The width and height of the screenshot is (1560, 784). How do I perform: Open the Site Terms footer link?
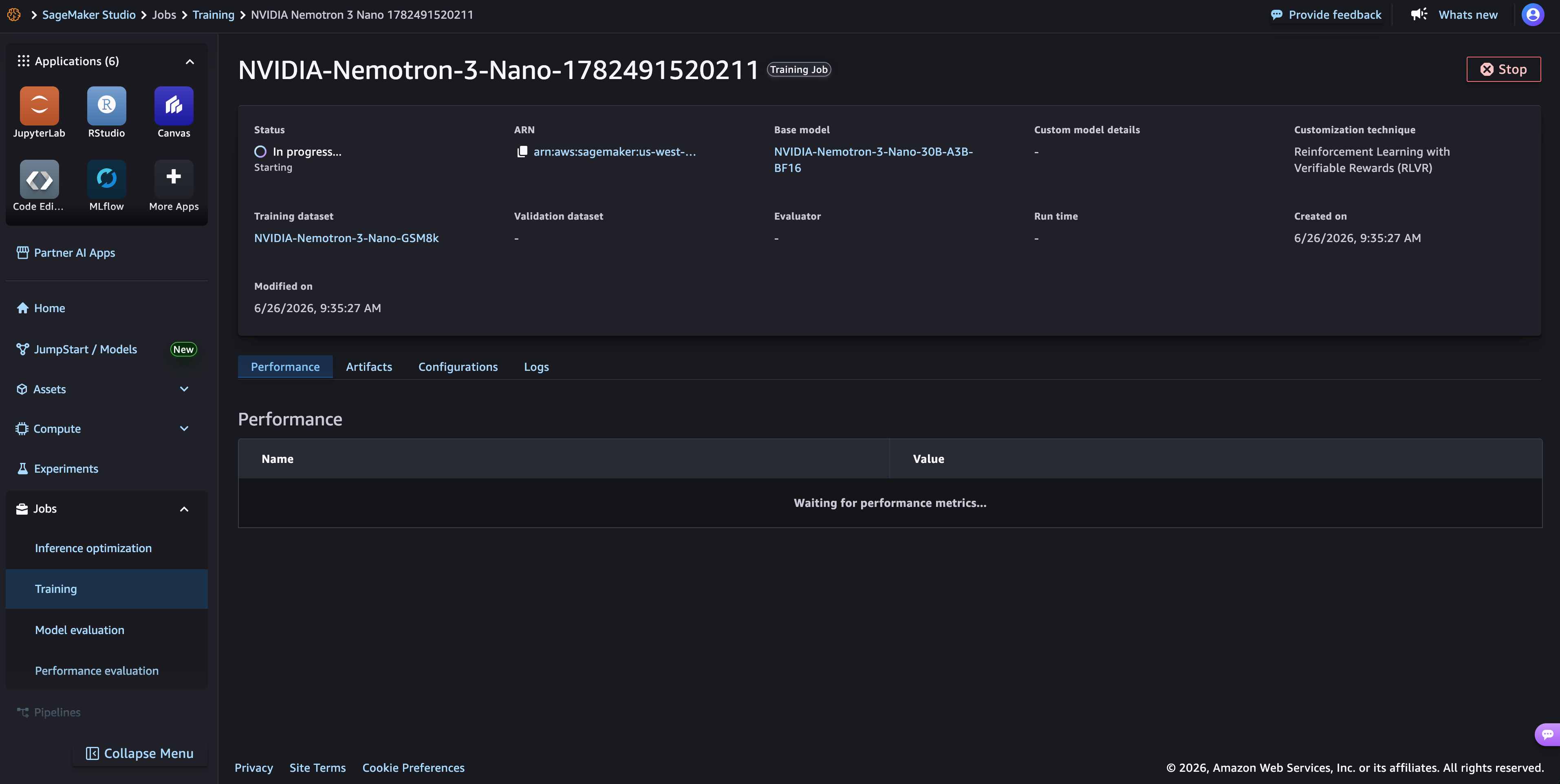point(317,768)
